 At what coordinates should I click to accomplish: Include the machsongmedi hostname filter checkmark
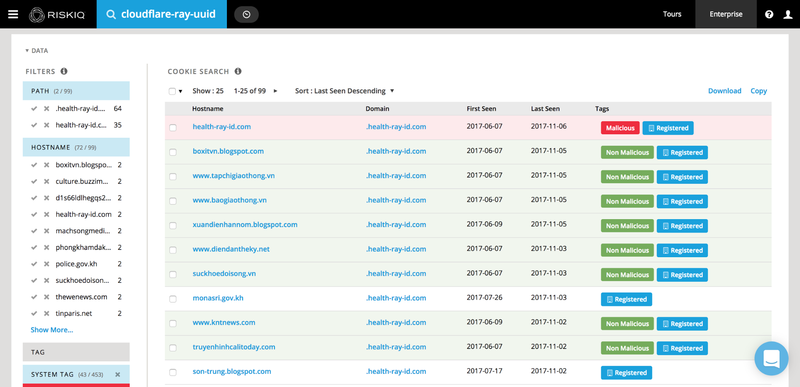coord(34,230)
